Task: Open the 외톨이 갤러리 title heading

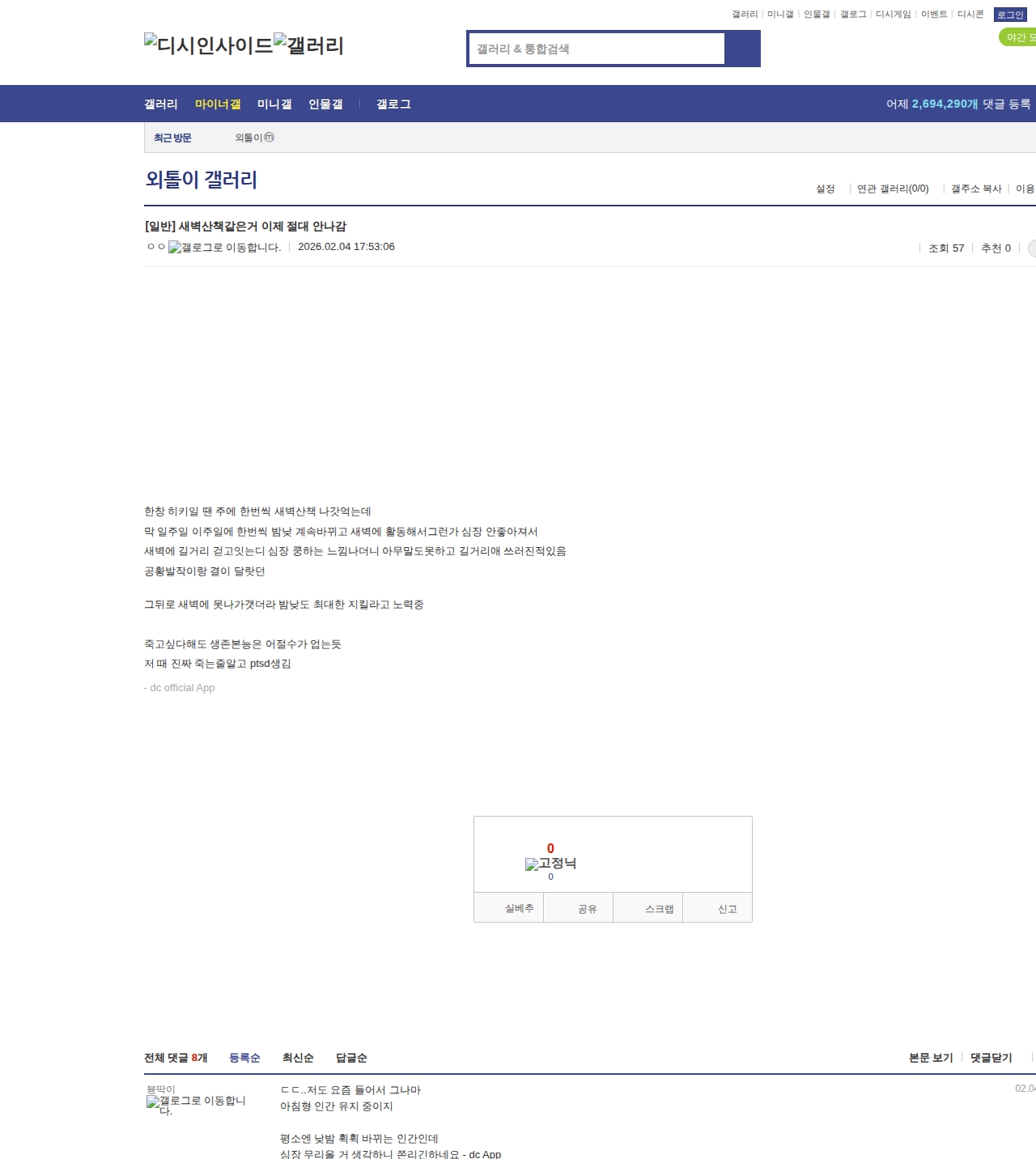Action: point(202,179)
